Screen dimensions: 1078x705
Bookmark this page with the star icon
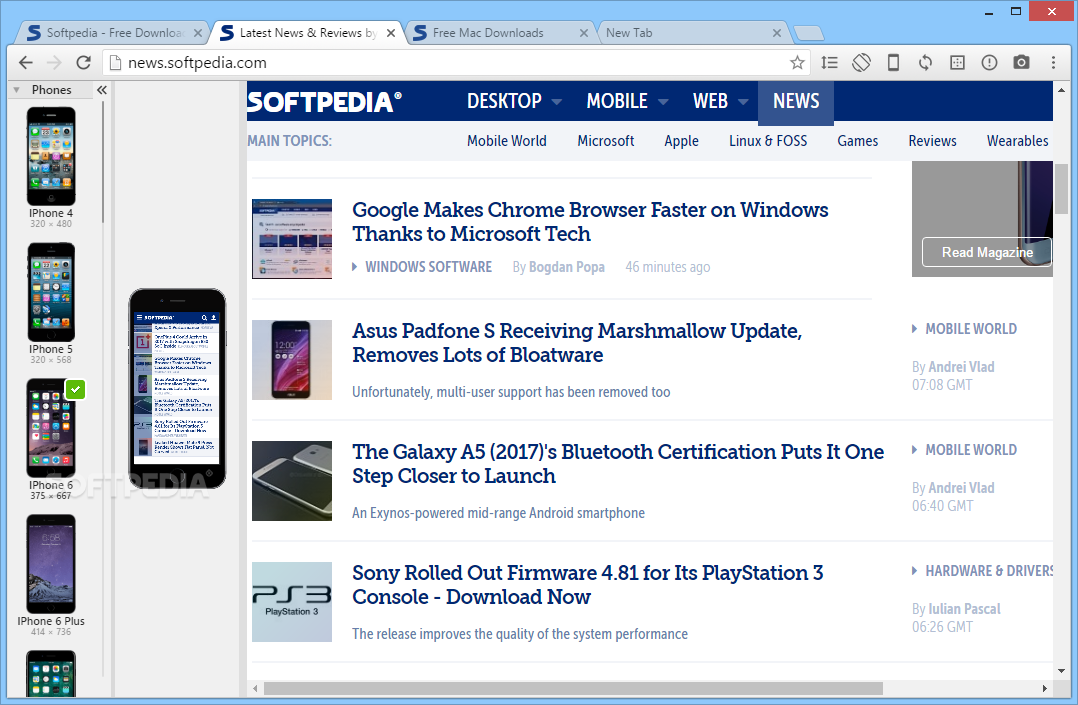(x=797, y=63)
